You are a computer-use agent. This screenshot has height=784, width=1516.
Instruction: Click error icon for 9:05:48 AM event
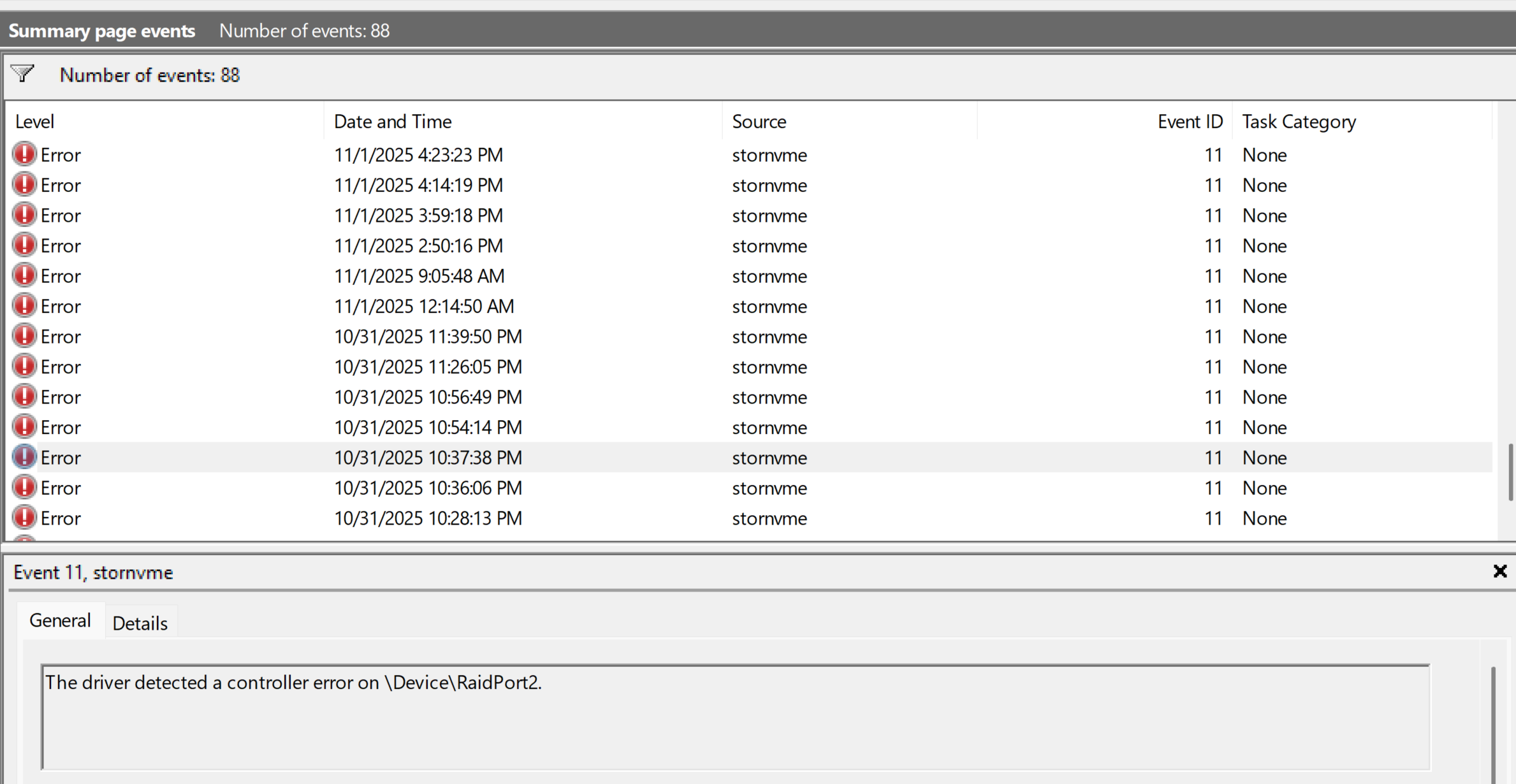point(24,275)
